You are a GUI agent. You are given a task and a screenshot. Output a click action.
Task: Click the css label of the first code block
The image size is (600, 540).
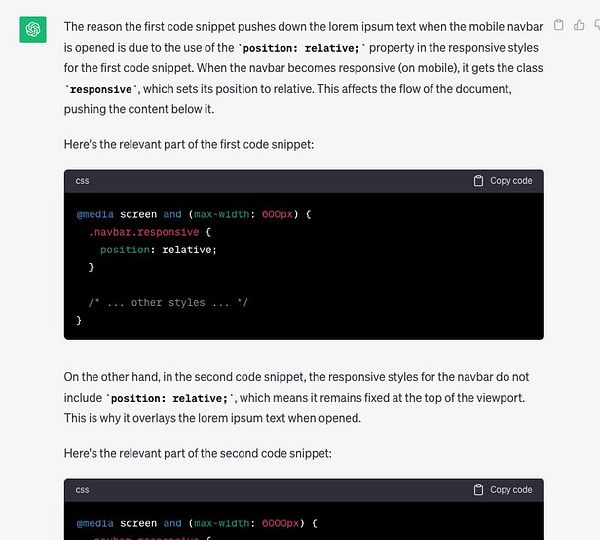(x=82, y=181)
